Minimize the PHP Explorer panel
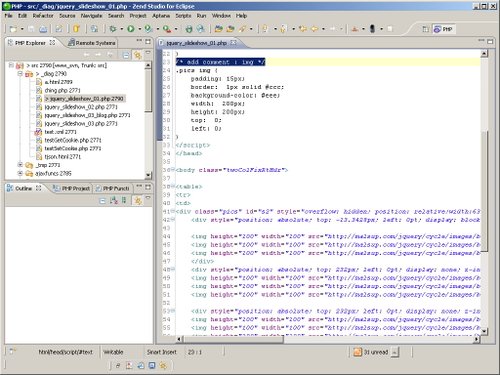Screen dimensions: 500x375 click(139, 41)
